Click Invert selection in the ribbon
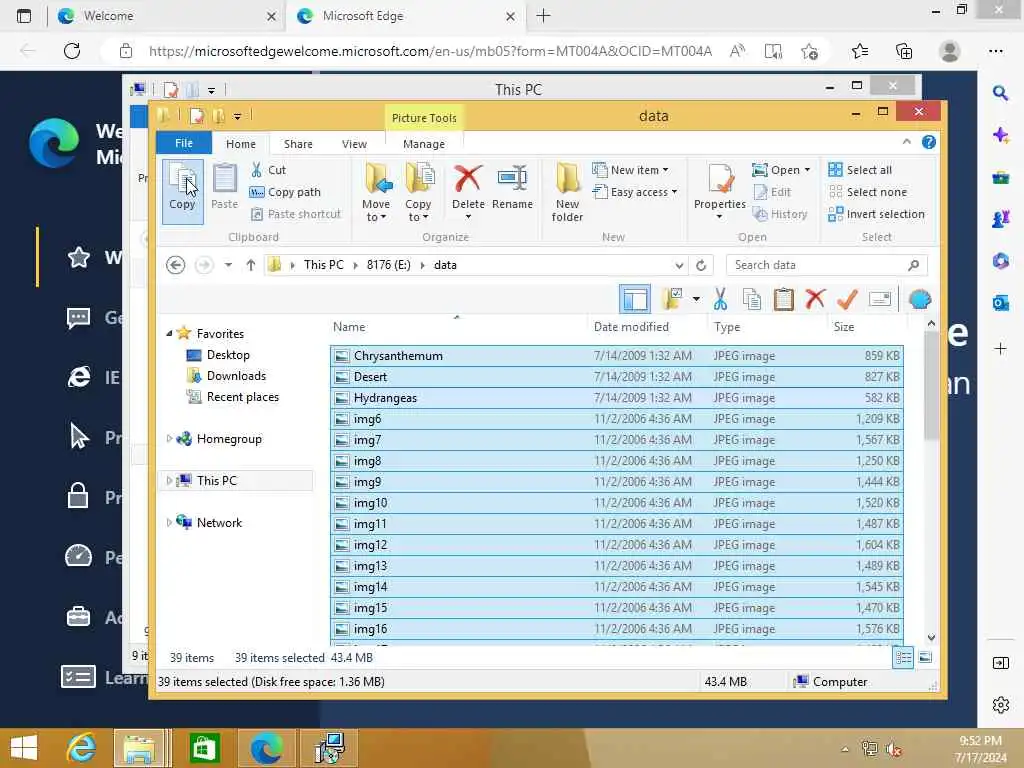Image resolution: width=1024 pixels, height=768 pixels. 876,214
